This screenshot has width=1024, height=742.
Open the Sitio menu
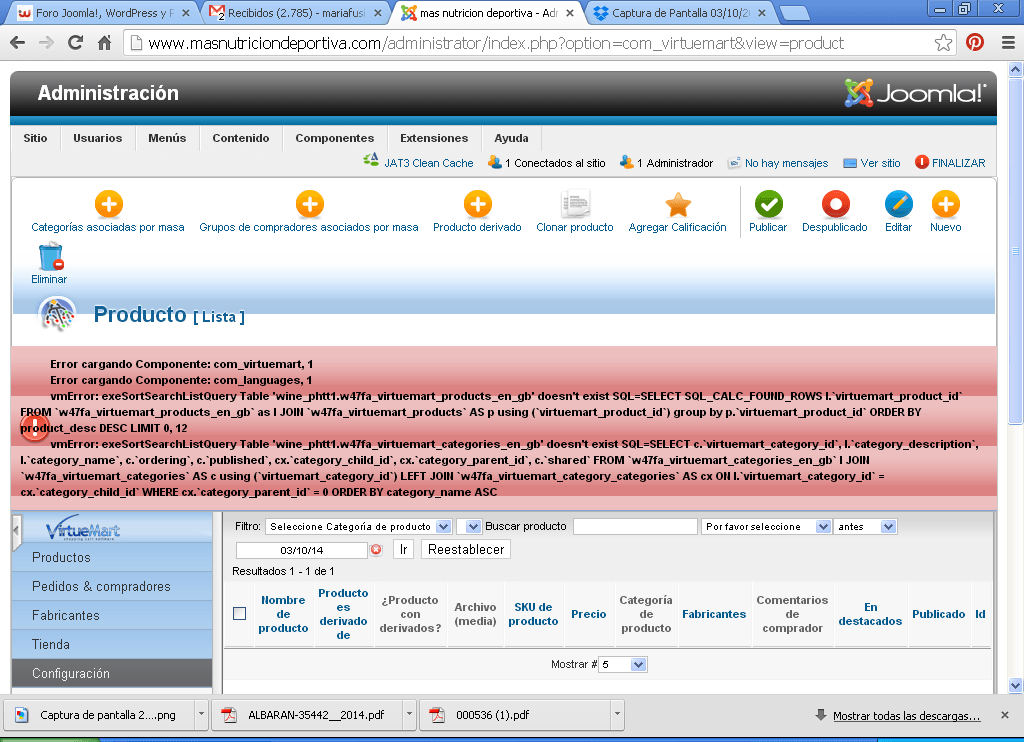[35, 138]
